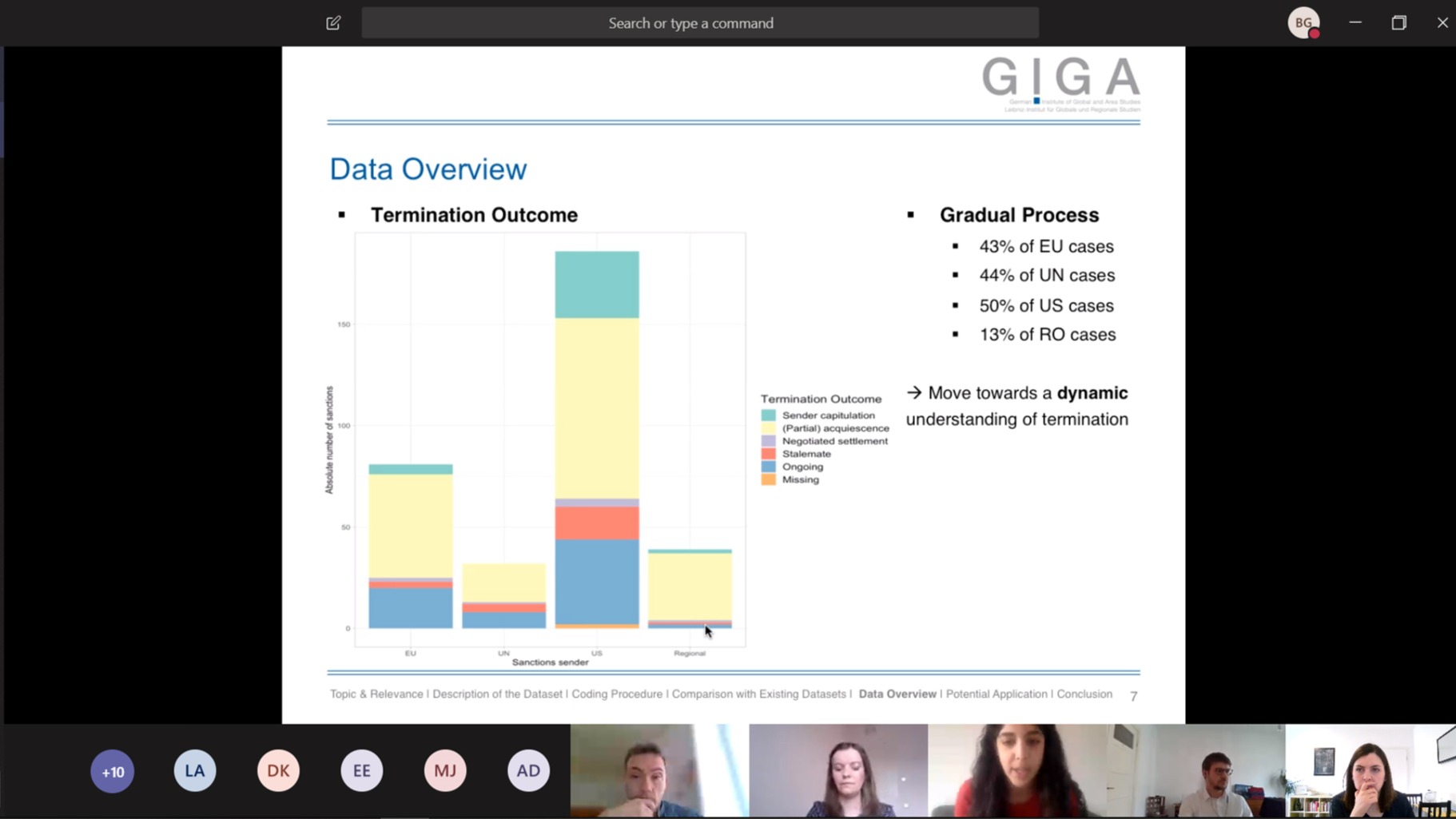
Task: Click the video feed of the woman in dark top
Action: (837, 770)
